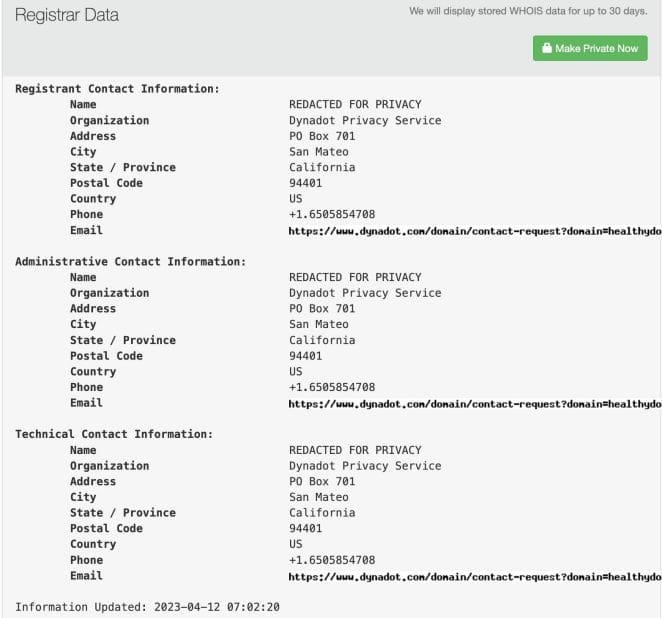Select the Technical Contact Information heading
The image size is (662, 618).
(114, 434)
